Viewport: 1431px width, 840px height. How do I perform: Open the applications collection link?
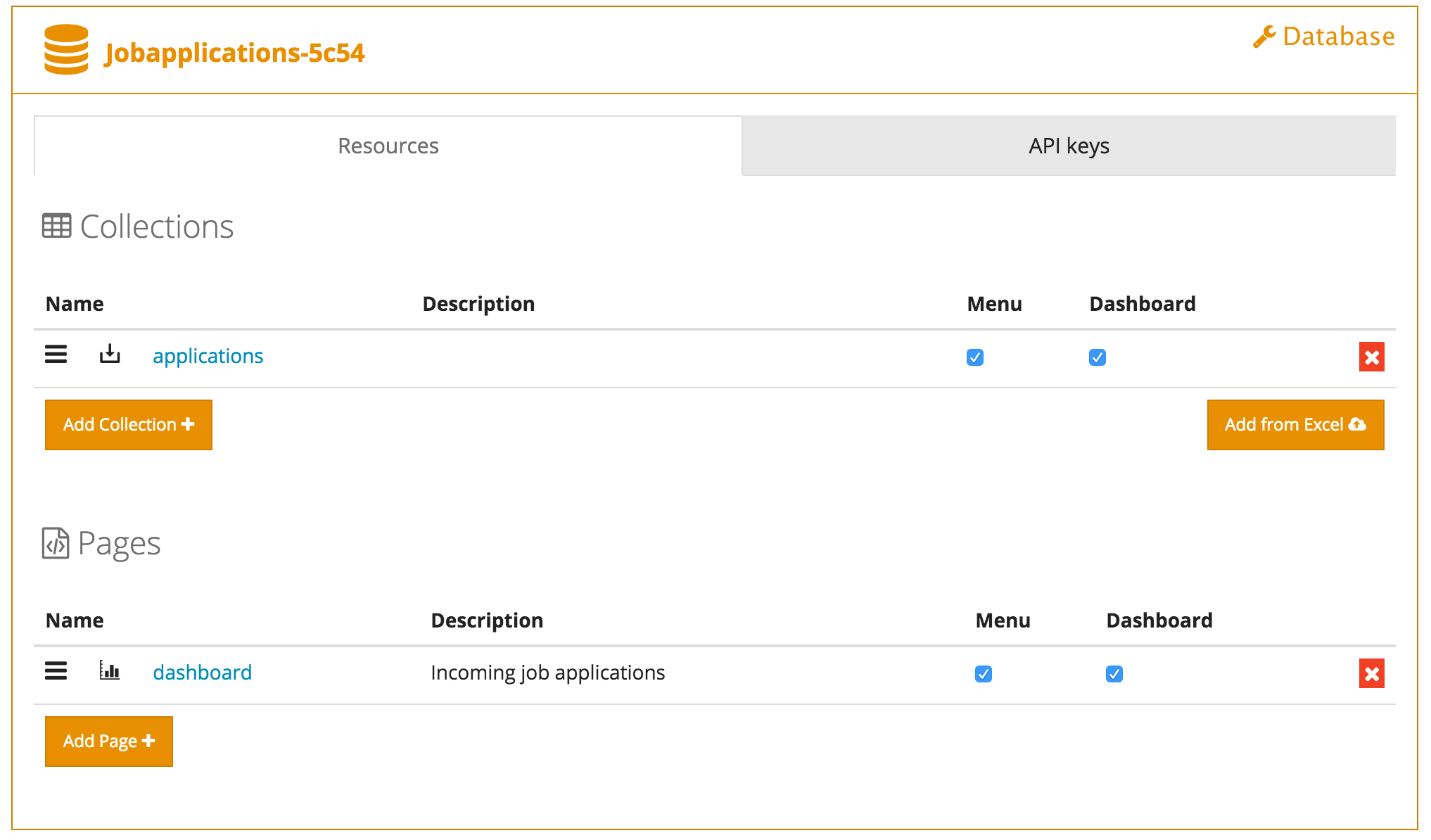208,356
